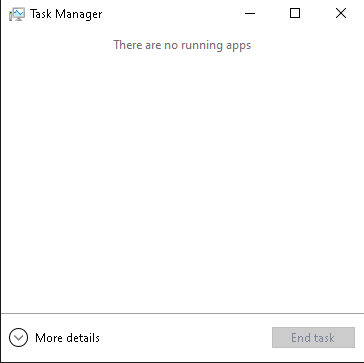The width and height of the screenshot is (364, 363).
Task: Click the End task button
Action: tap(313, 338)
